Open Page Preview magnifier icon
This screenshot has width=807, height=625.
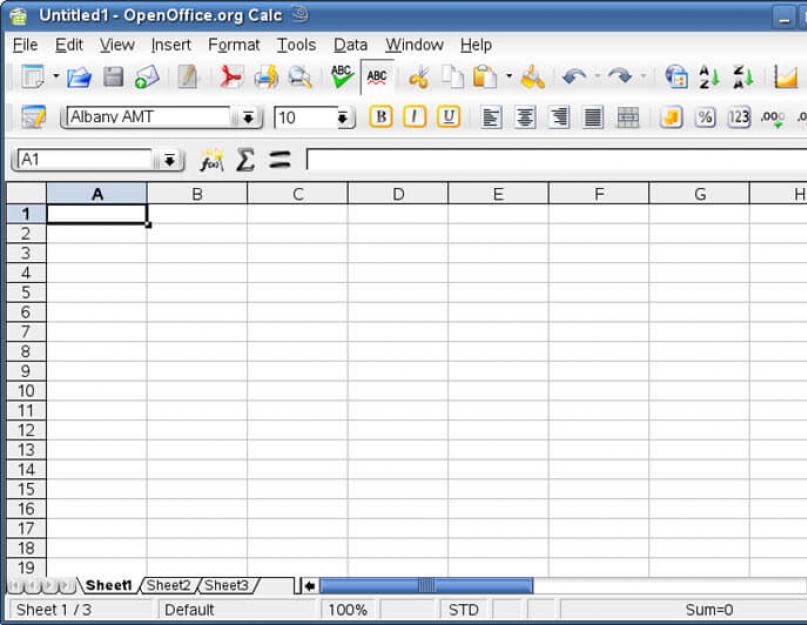[300, 77]
